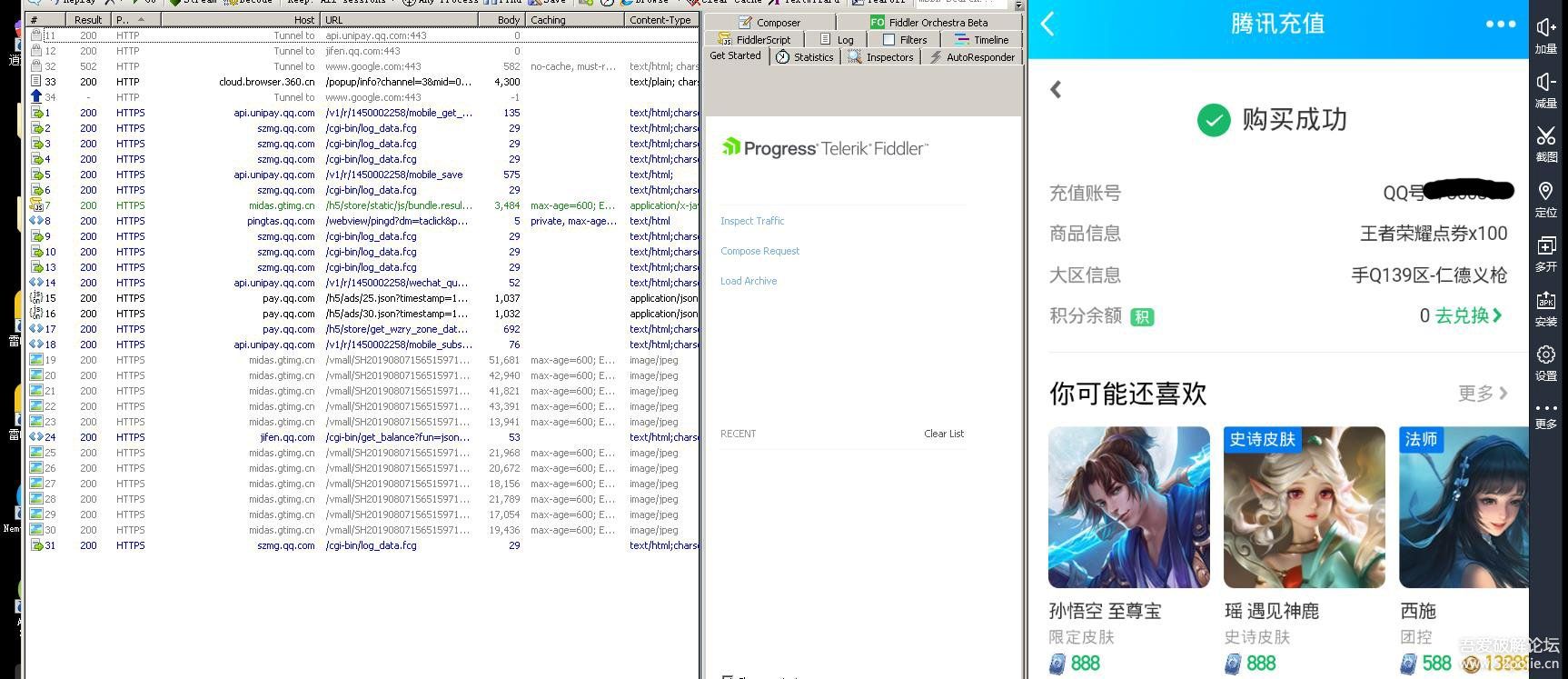1568x679 pixels.
Task: Sort sessions by the Host column header
Action: pos(240,19)
